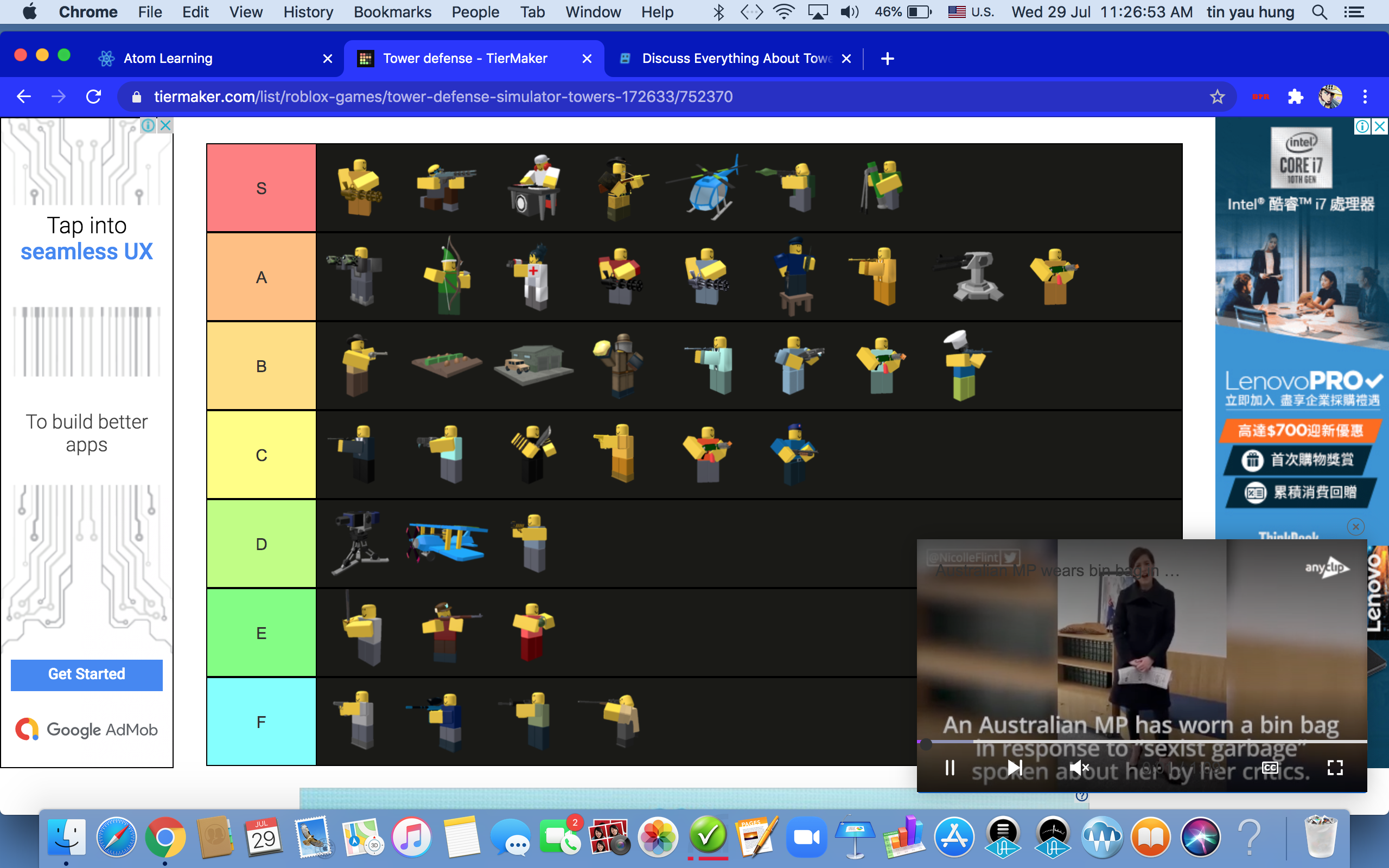
Task: Toggle closed captions on the video
Action: tap(1270, 768)
